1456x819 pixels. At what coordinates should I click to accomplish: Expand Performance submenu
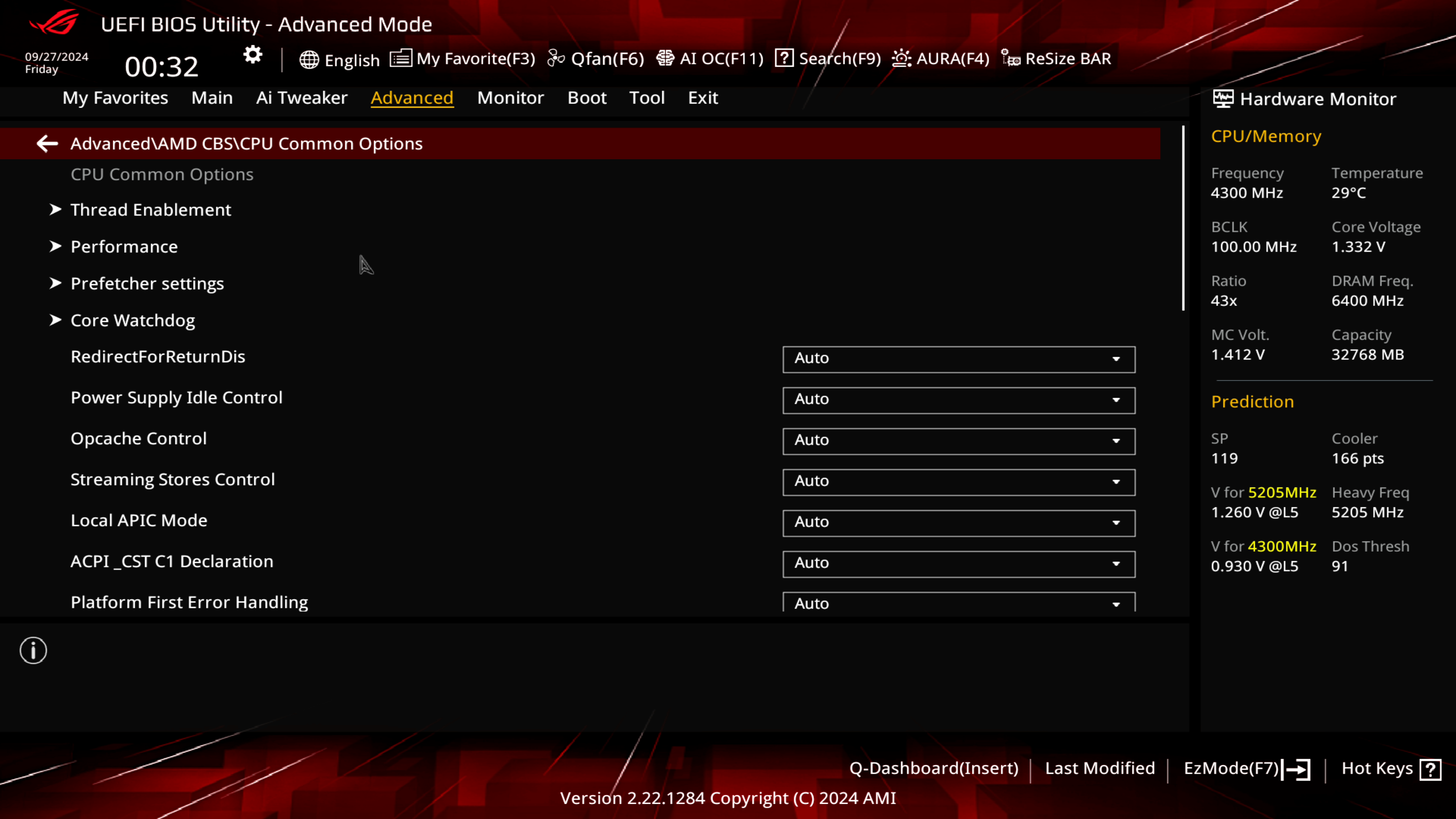tap(124, 245)
